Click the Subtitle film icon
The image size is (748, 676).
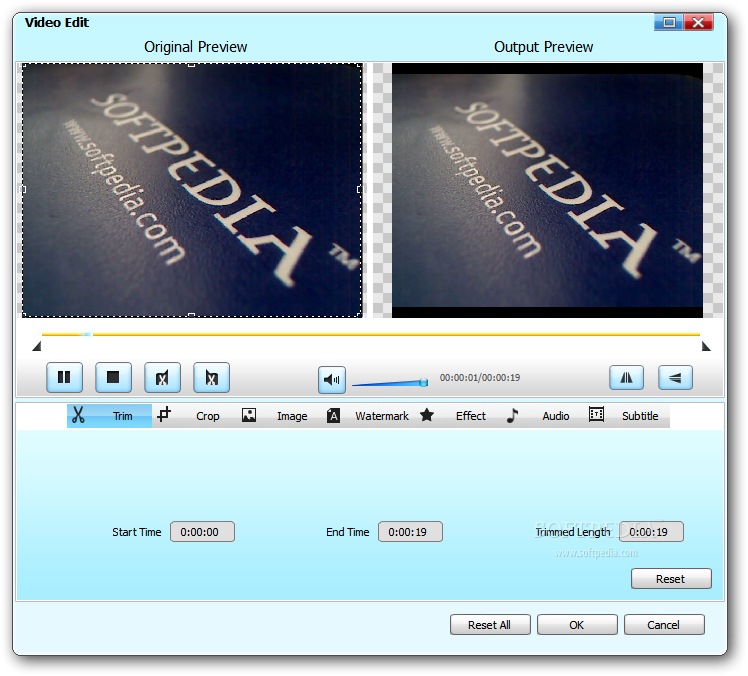click(x=596, y=414)
